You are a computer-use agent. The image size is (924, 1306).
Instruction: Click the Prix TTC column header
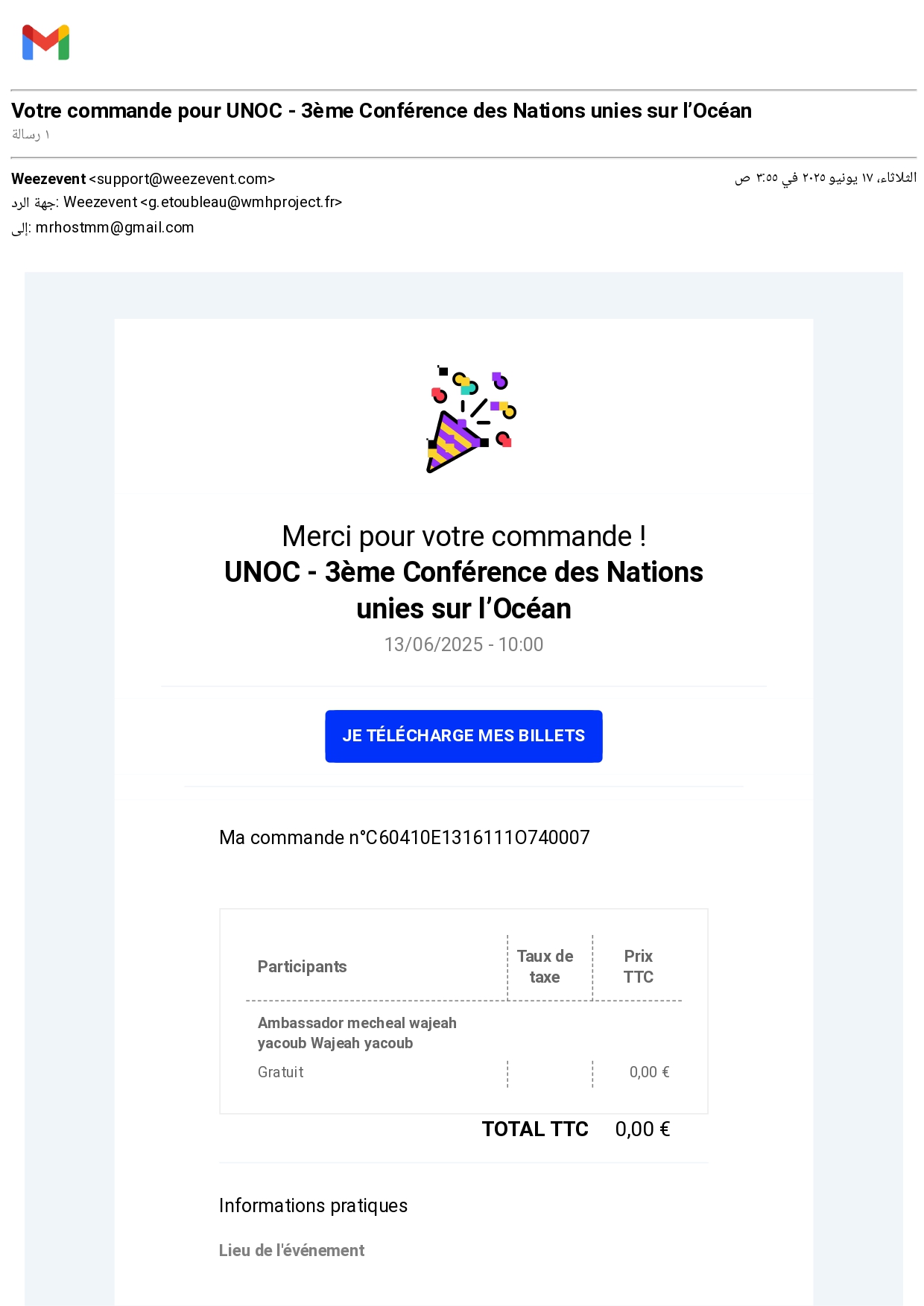click(x=638, y=966)
